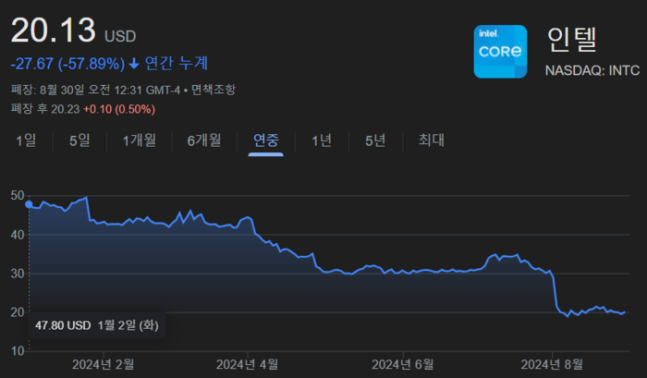The height and width of the screenshot is (378, 647).
Task: Click the NASDAQ: INTC ticker text
Action: (x=592, y=71)
